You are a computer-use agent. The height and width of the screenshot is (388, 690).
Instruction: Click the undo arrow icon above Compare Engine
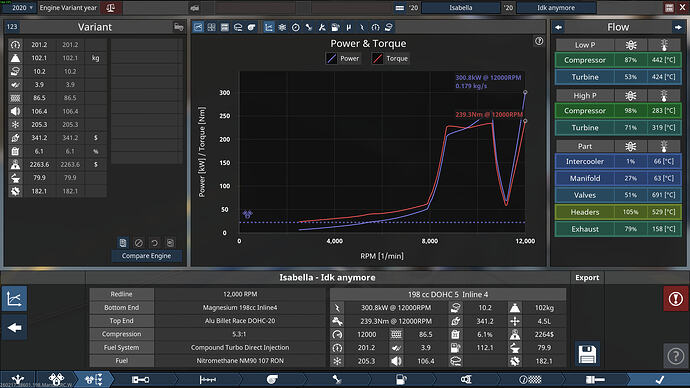tap(154, 243)
